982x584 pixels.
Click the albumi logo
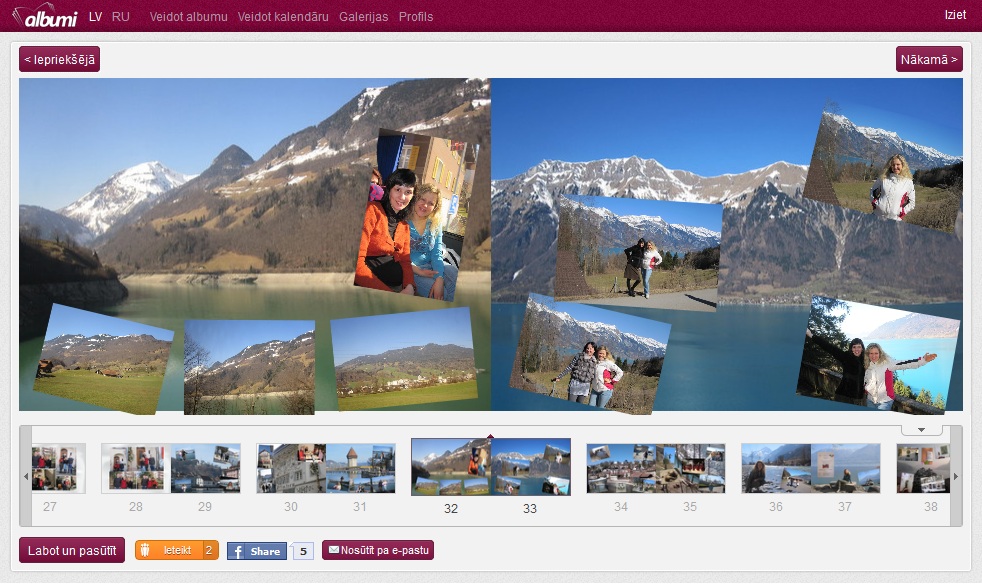pyautogui.click(x=45, y=16)
